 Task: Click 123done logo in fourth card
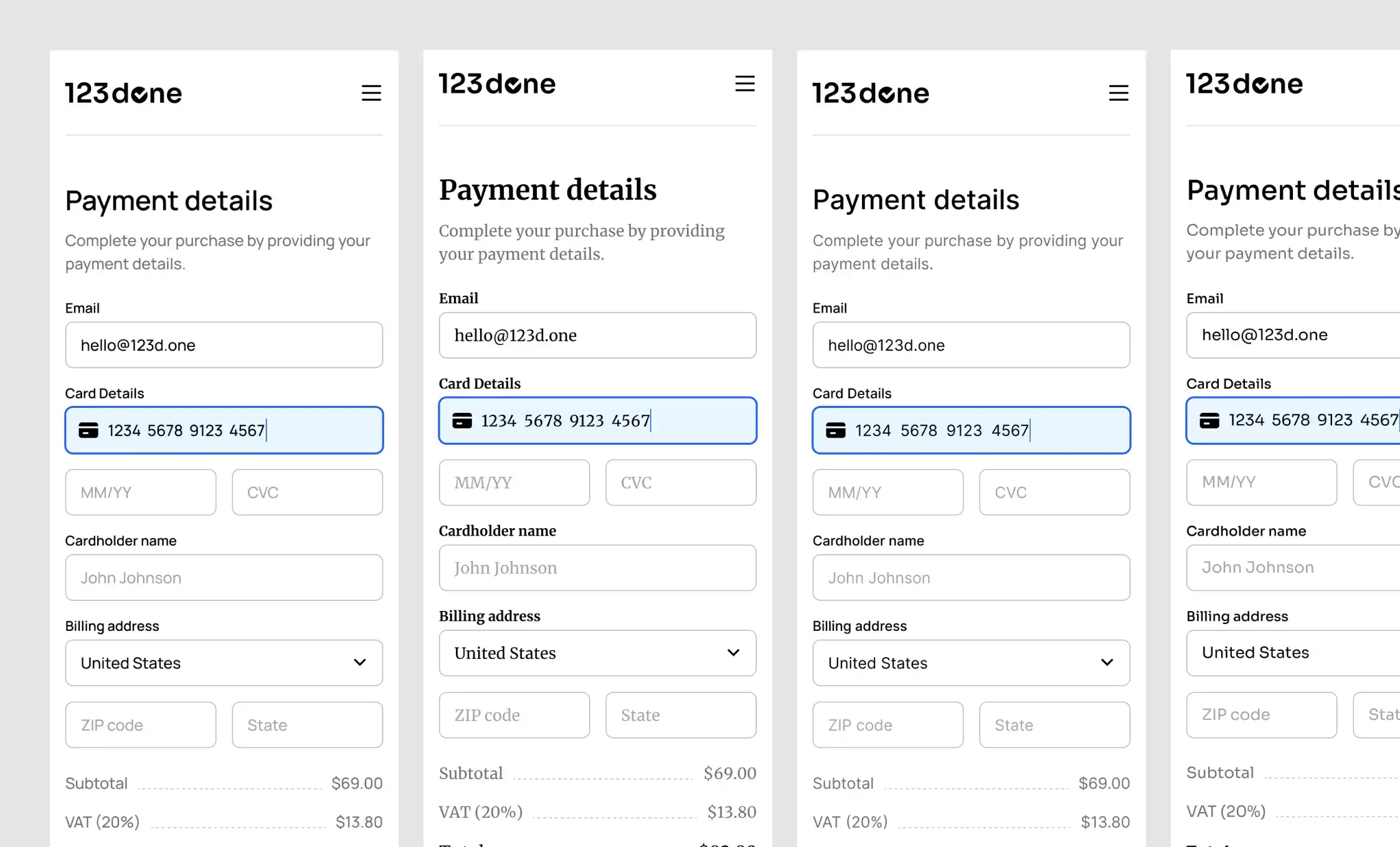click(x=1244, y=83)
